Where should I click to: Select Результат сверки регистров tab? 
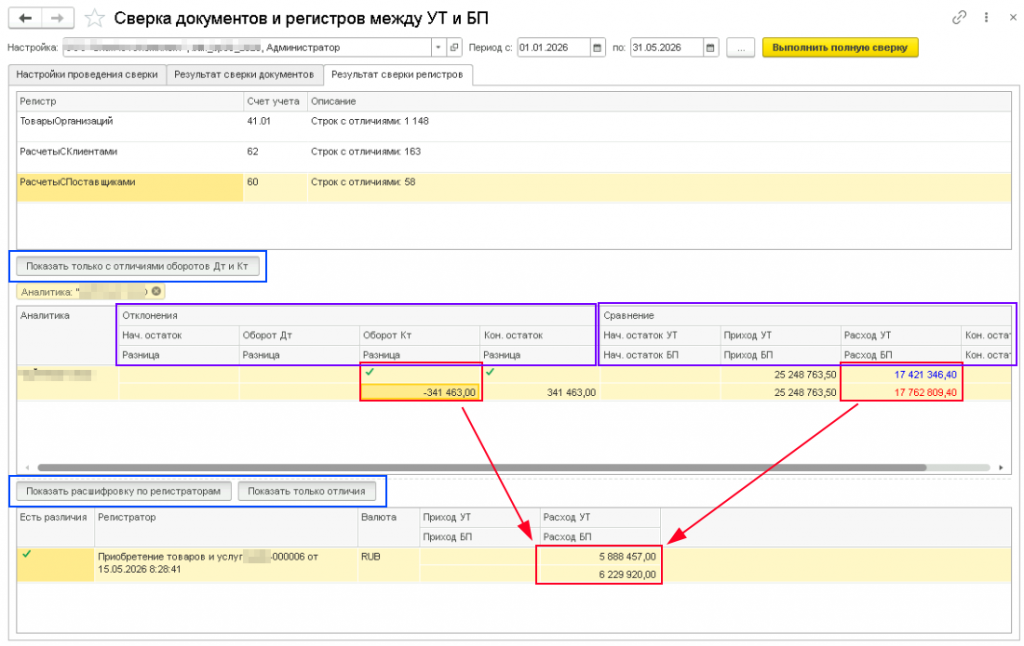397,74
